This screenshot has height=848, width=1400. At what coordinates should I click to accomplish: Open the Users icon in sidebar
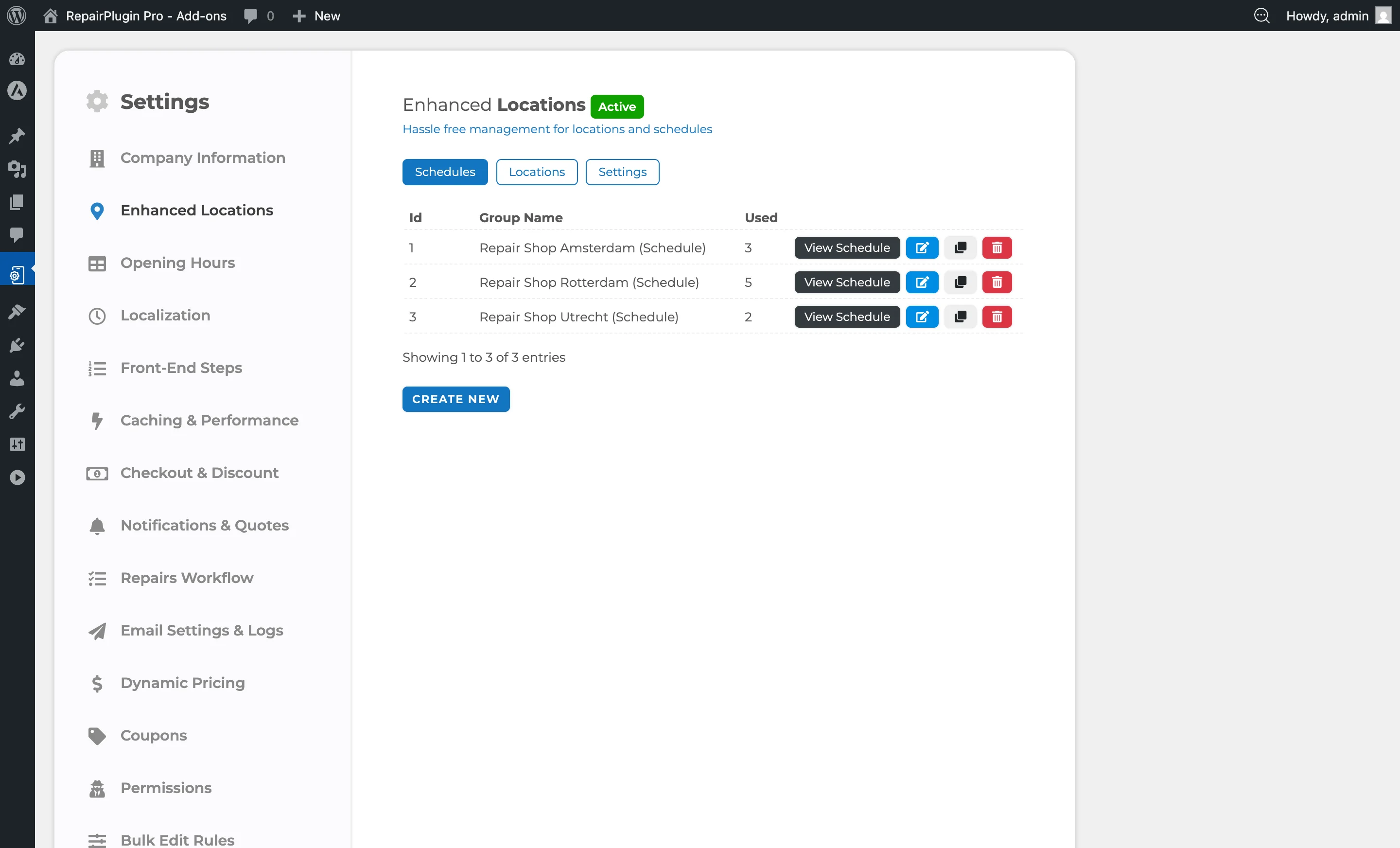click(x=17, y=378)
